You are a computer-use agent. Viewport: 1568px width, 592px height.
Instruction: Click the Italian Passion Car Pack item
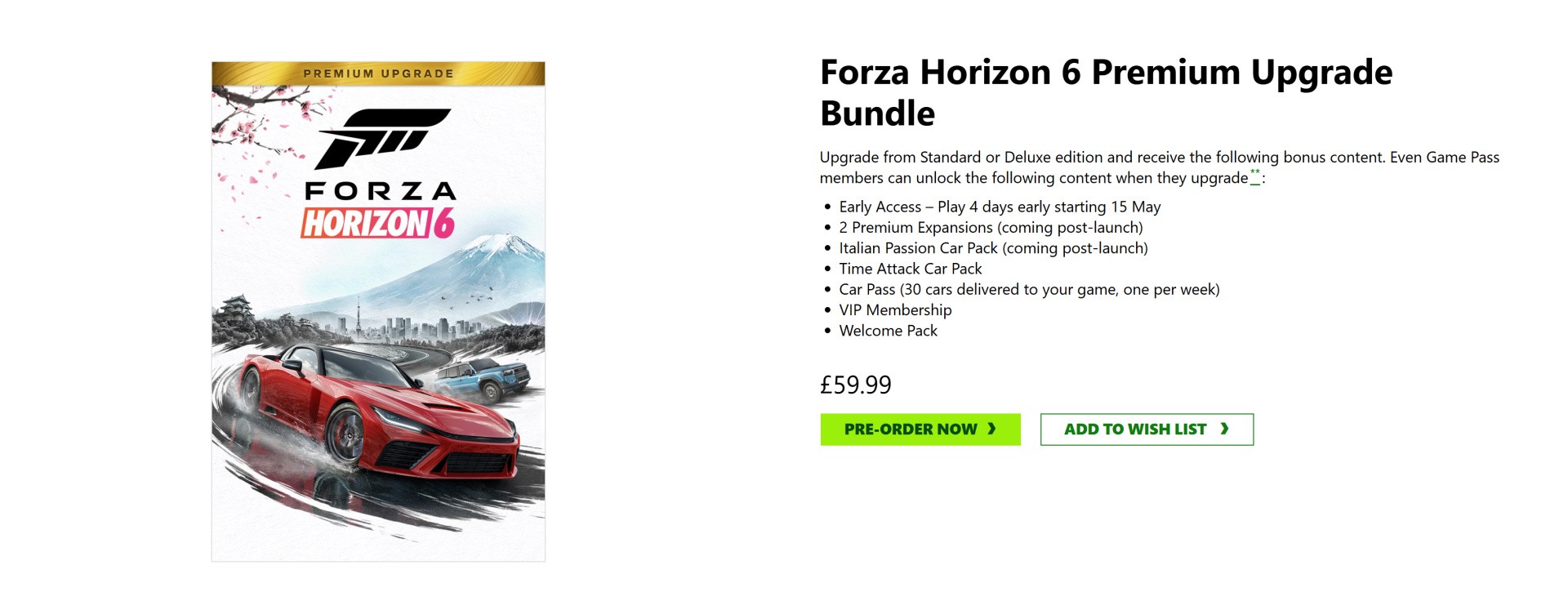(993, 248)
